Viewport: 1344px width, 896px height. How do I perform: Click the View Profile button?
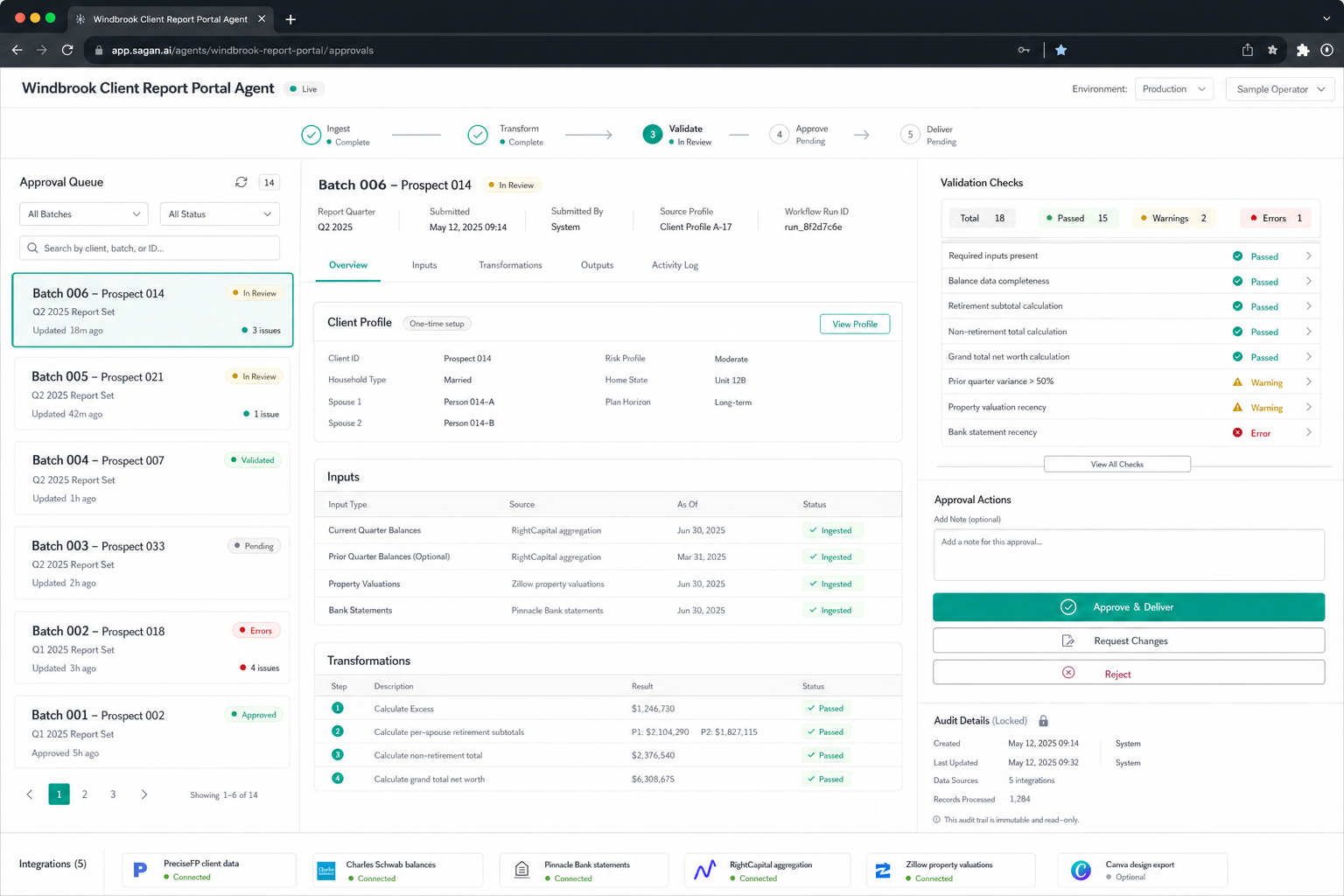tap(854, 324)
